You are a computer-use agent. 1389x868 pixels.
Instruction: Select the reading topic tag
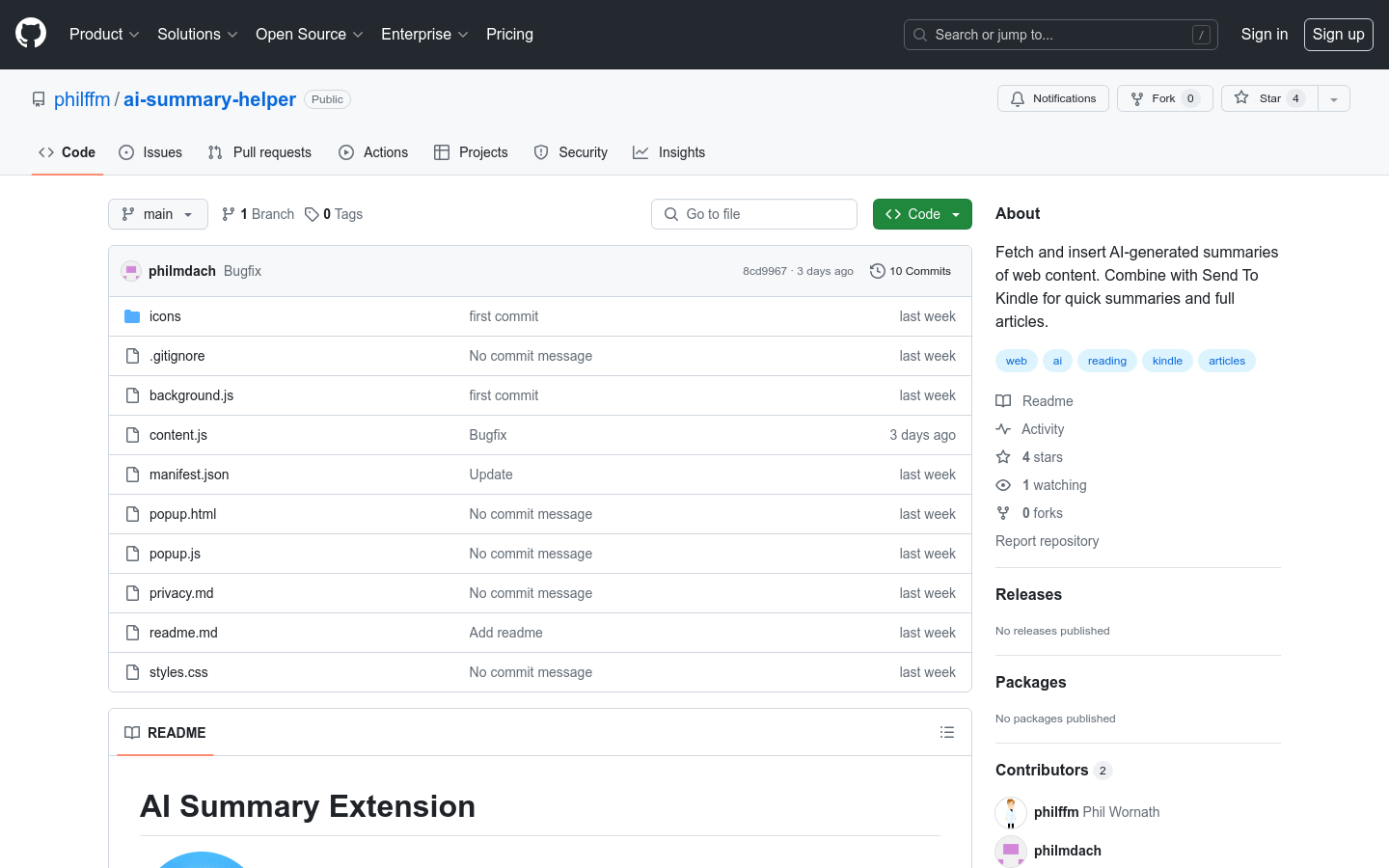(x=1107, y=361)
